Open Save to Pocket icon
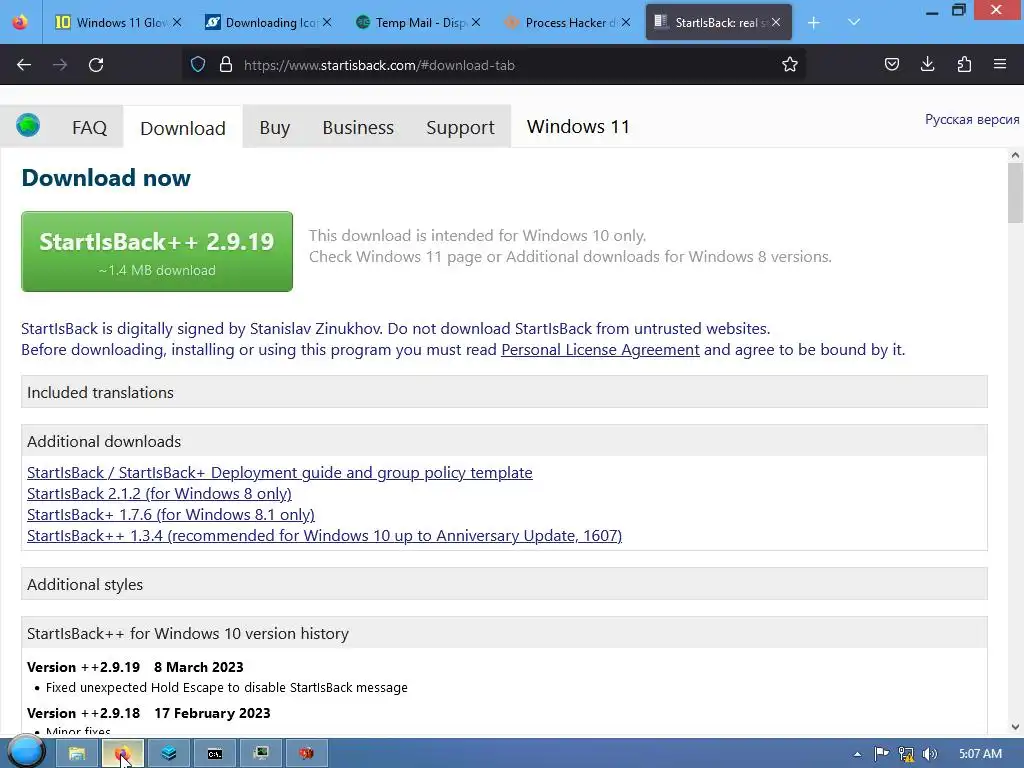This screenshot has width=1024, height=768. click(891, 65)
